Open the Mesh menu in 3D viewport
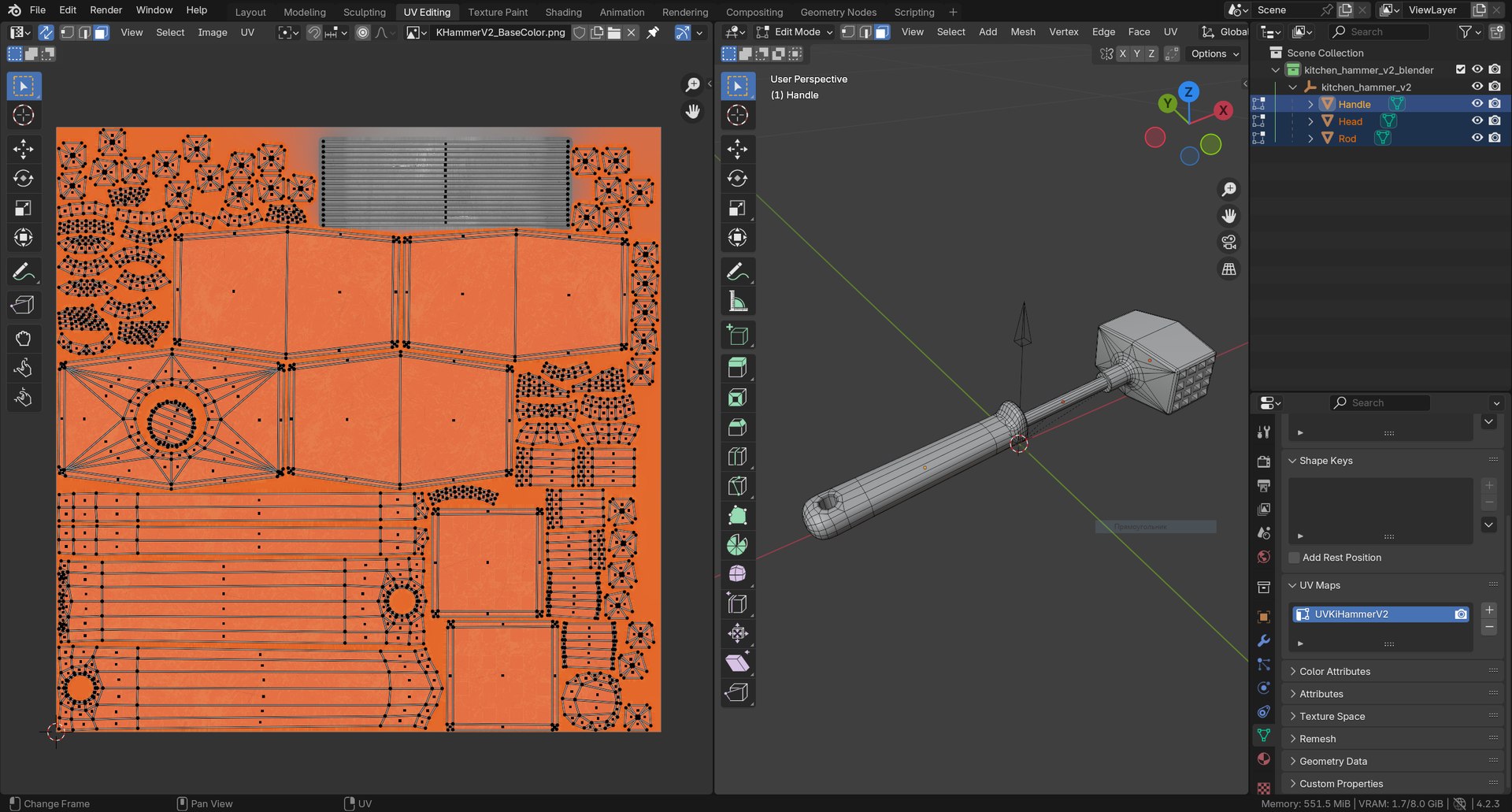The image size is (1512, 812). [1023, 32]
